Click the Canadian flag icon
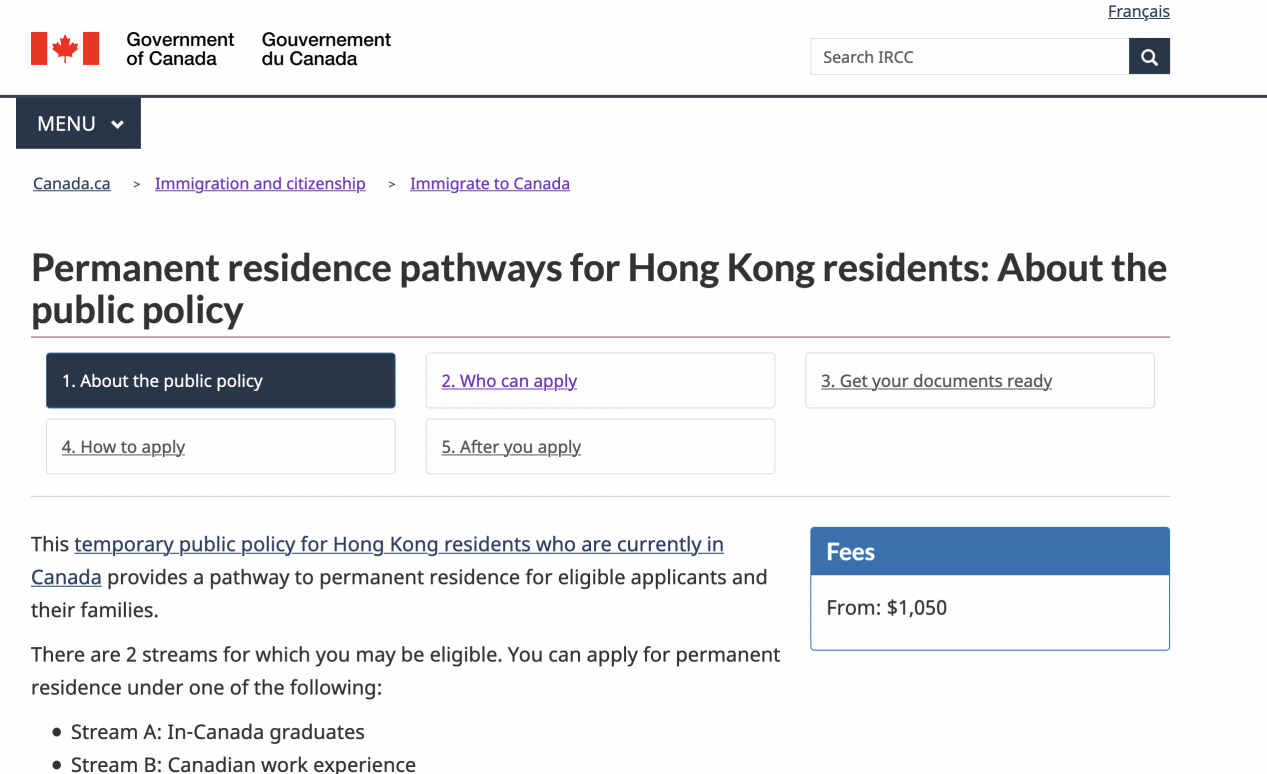This screenshot has width=1267, height=774. click(x=65, y=49)
